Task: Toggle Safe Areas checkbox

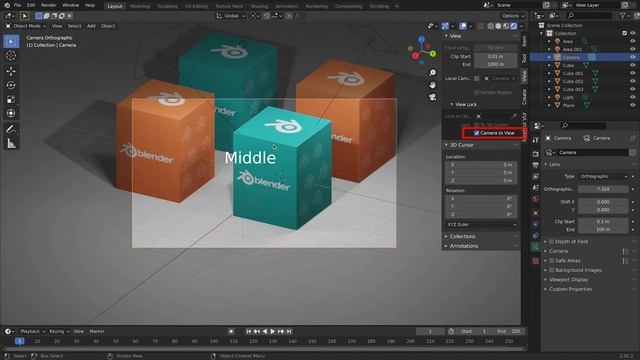Action: click(551, 260)
